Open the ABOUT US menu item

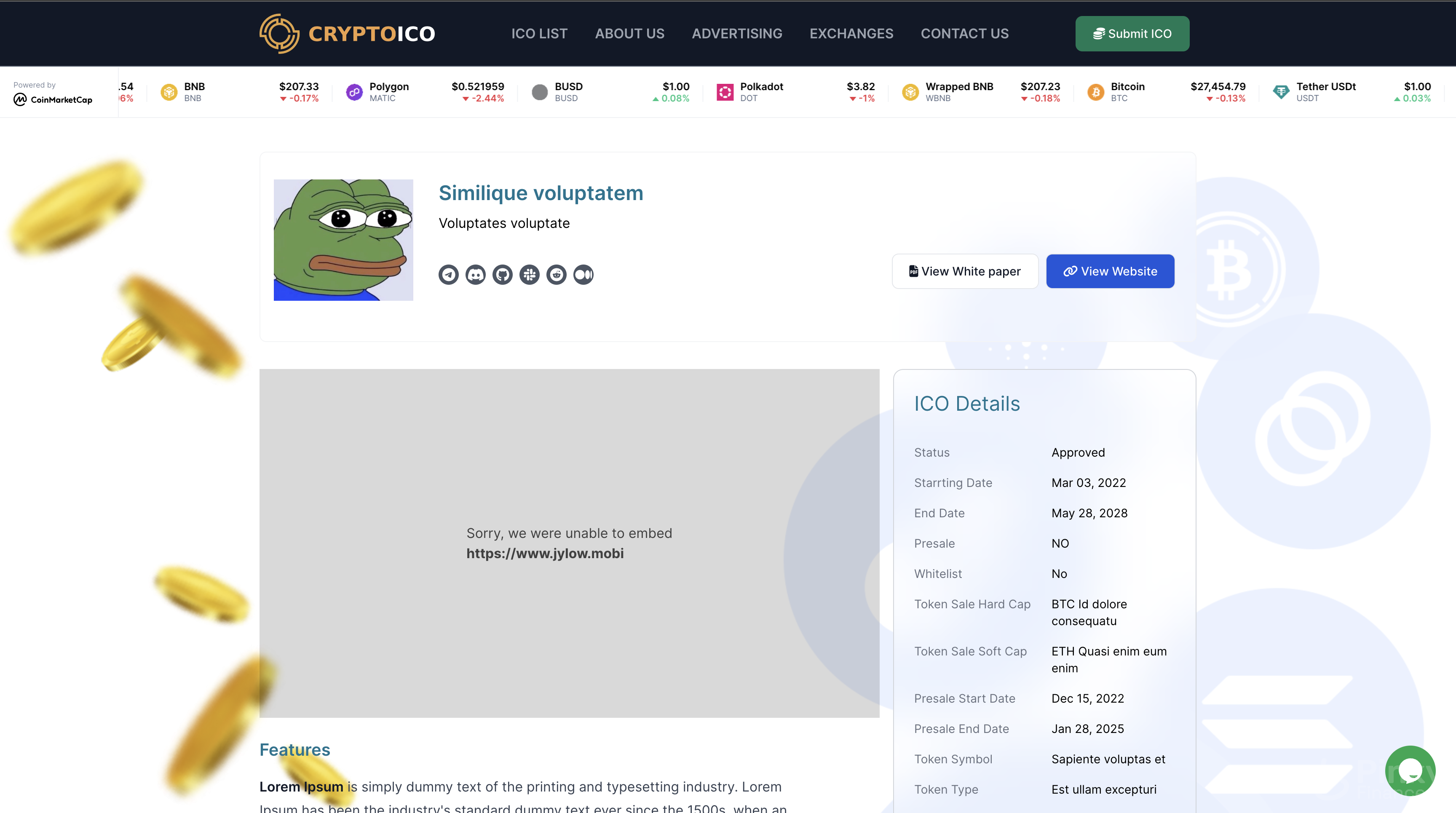pyautogui.click(x=629, y=33)
